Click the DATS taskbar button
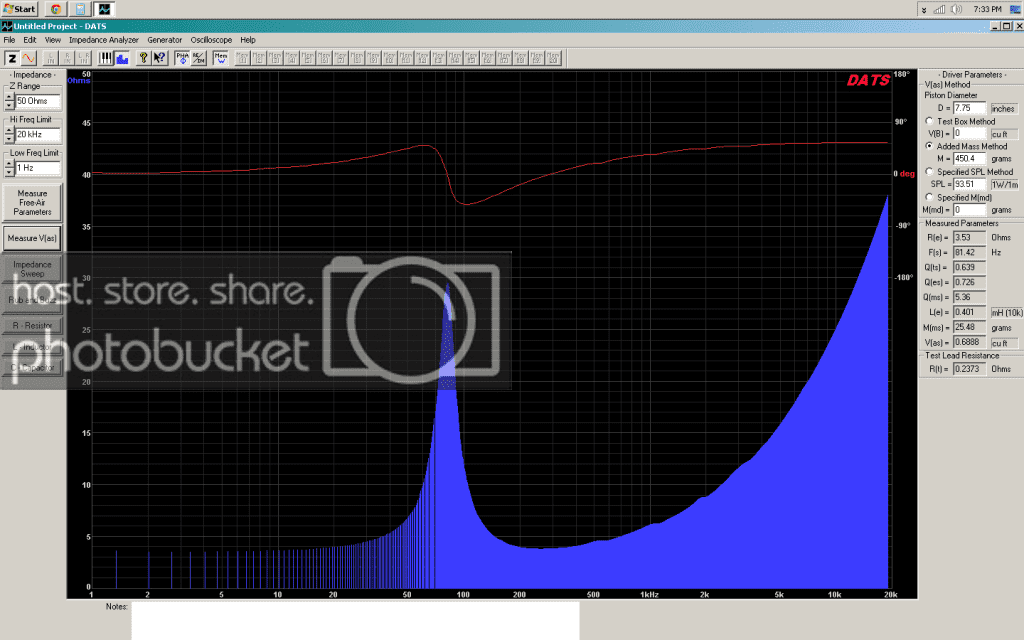The image size is (1024, 640). (104, 9)
